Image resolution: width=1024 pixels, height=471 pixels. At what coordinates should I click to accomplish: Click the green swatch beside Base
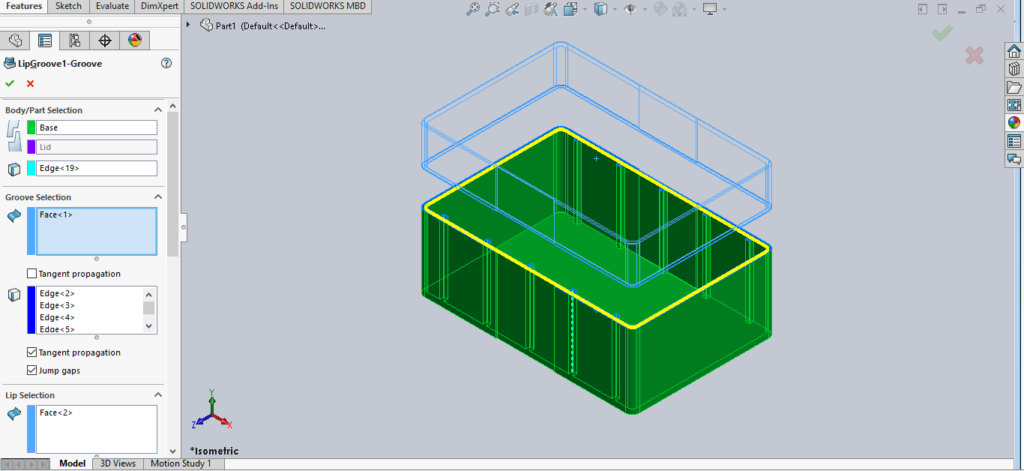31,127
